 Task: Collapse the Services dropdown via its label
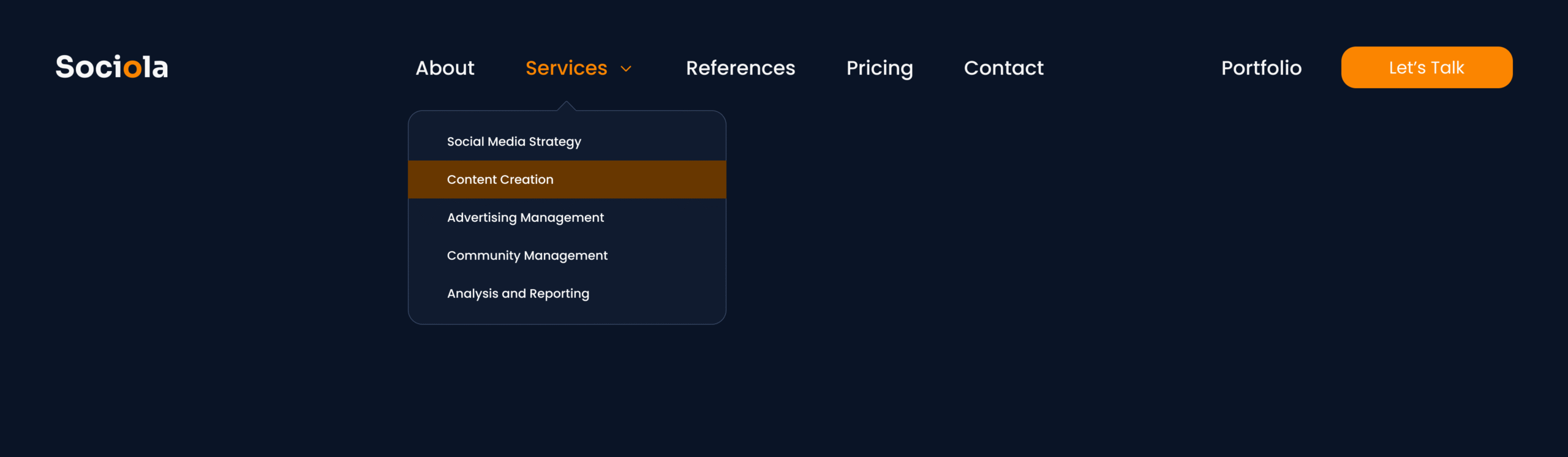[x=566, y=68]
